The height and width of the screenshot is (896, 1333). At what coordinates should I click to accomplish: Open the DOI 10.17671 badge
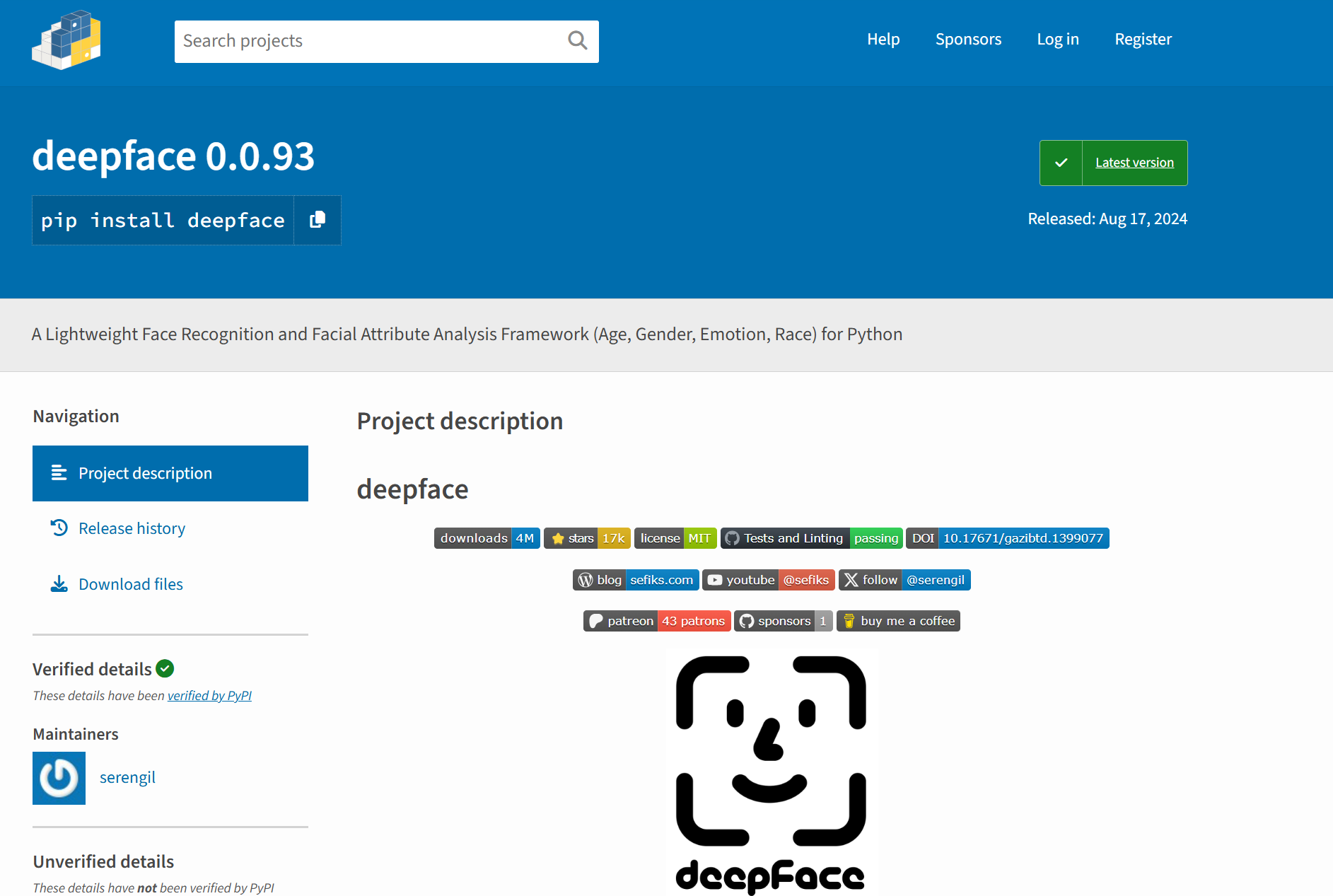[1008, 538]
